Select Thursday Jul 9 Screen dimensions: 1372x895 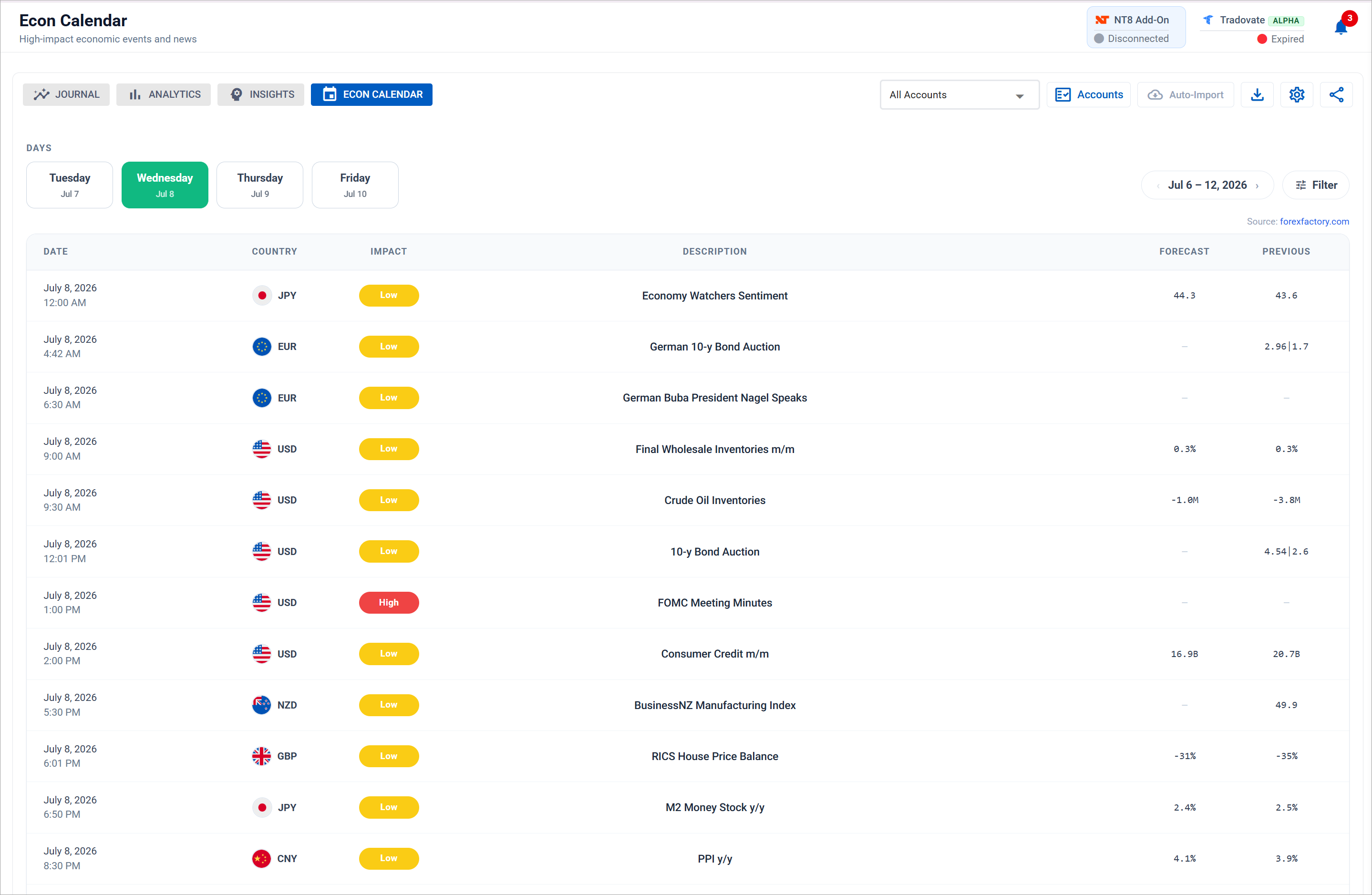260,185
